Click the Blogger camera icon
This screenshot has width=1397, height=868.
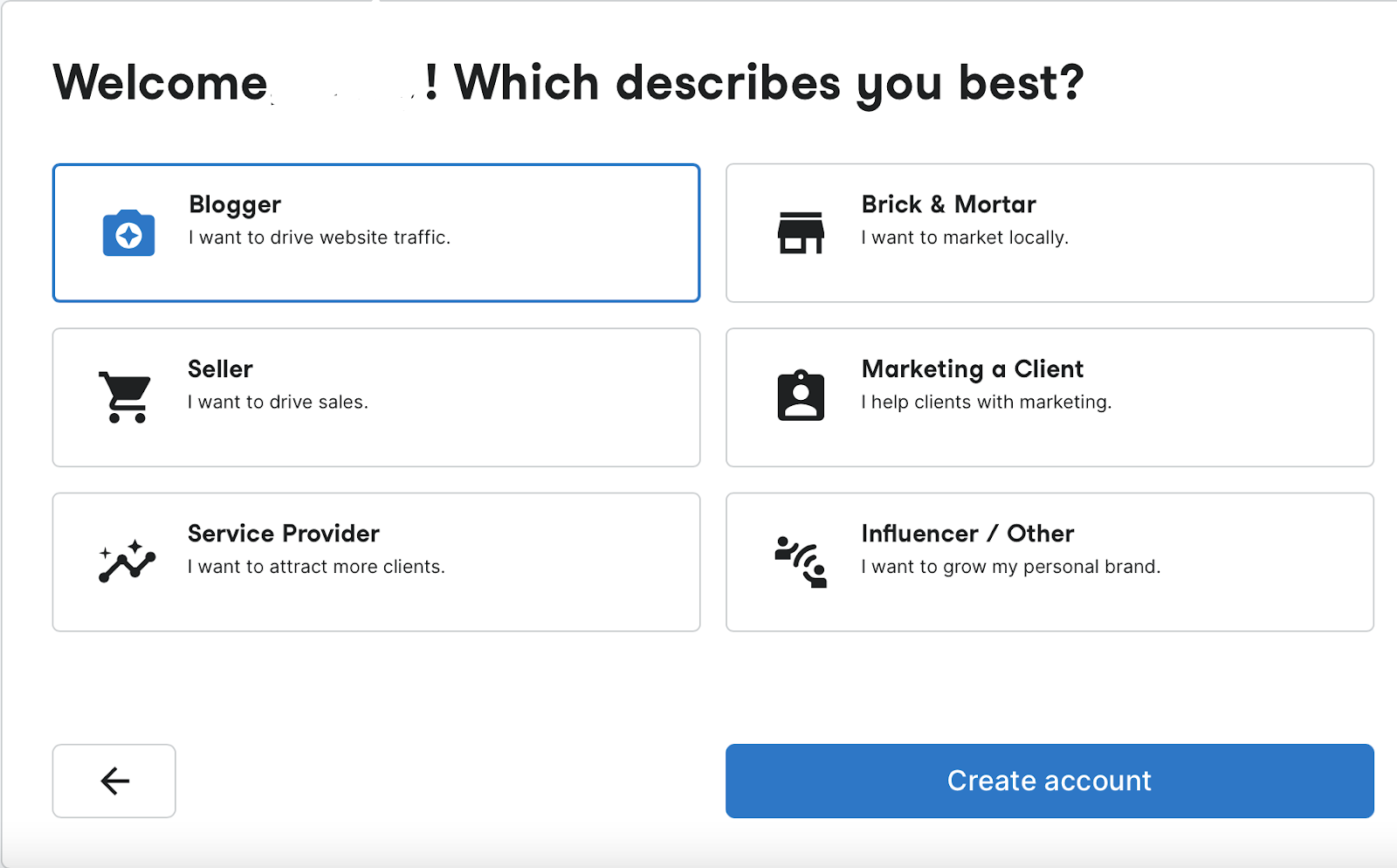pos(128,233)
